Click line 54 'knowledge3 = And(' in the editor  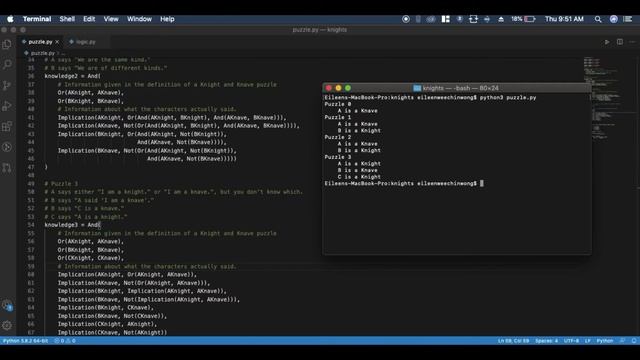(x=73, y=225)
